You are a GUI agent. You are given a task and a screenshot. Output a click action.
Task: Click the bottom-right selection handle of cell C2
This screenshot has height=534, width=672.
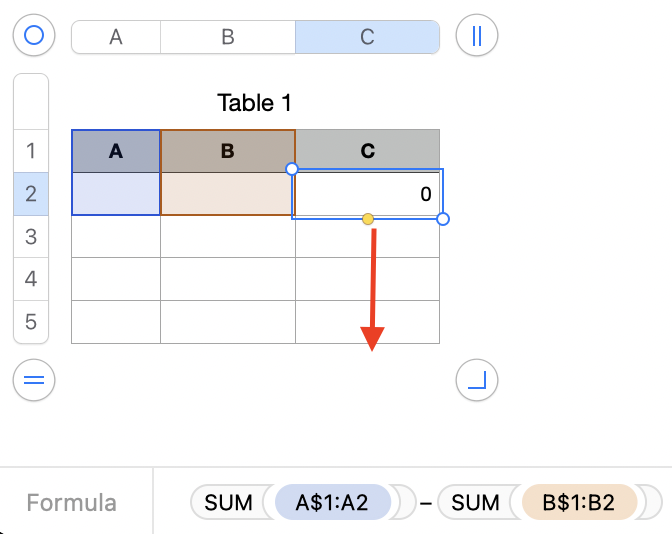pos(443,218)
